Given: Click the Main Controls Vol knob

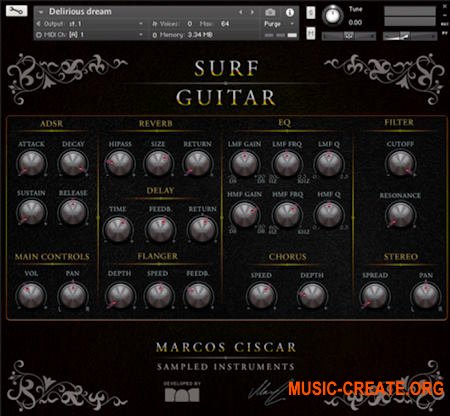Looking at the screenshot, I should (31, 295).
